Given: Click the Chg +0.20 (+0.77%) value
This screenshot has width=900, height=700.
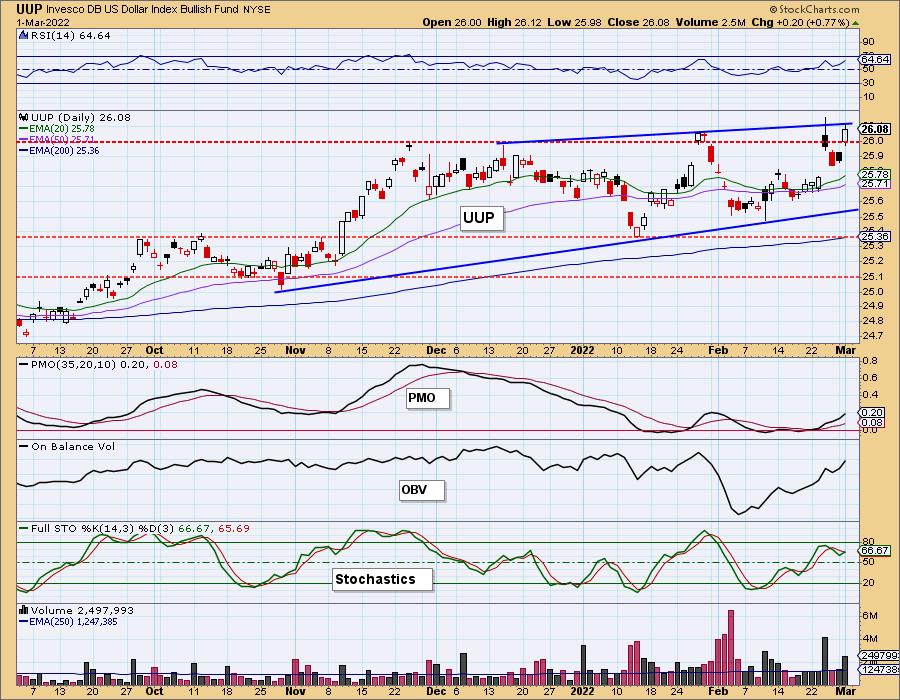Looking at the screenshot, I should (x=800, y=22).
